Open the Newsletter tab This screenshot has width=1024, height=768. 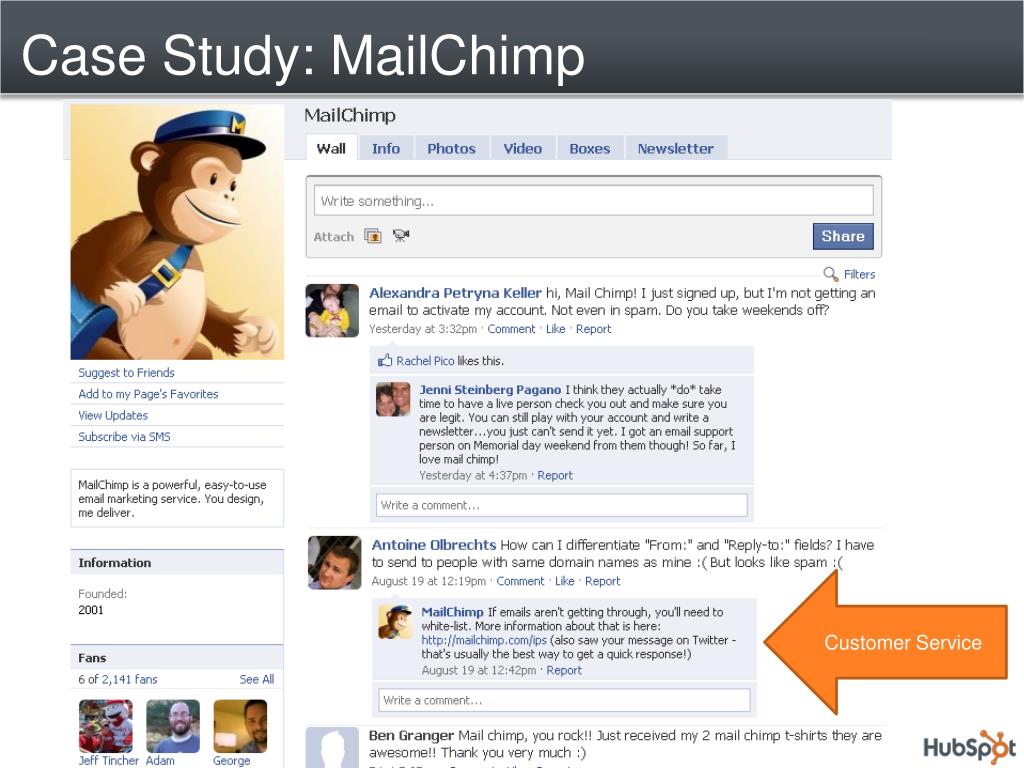pyautogui.click(x=675, y=148)
